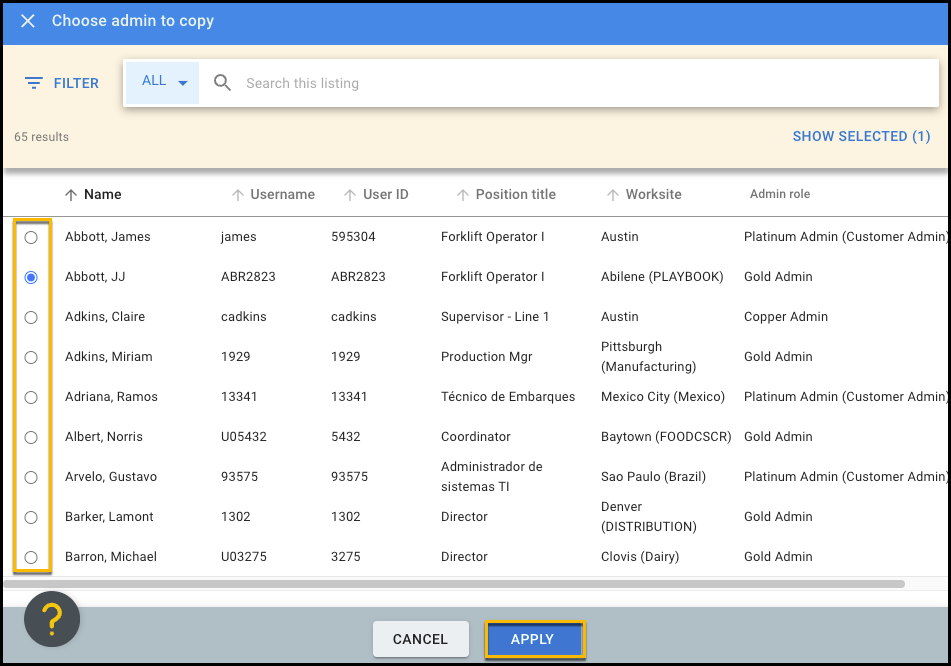Click worksite Baytown (FOODCSCR)
Image resolution: width=951 pixels, height=666 pixels.
pos(666,437)
